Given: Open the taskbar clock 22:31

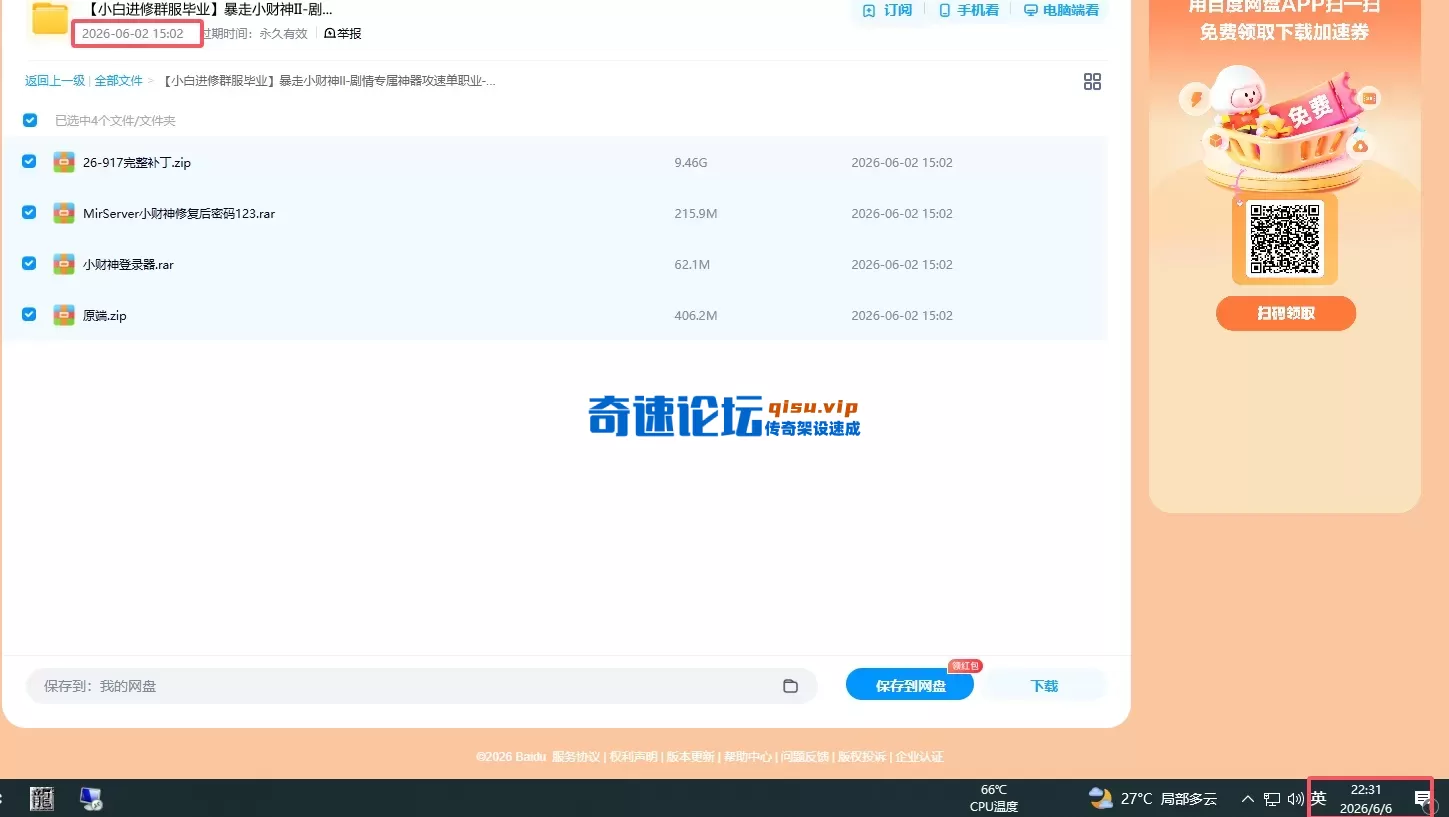Looking at the screenshot, I should pos(1366,798).
